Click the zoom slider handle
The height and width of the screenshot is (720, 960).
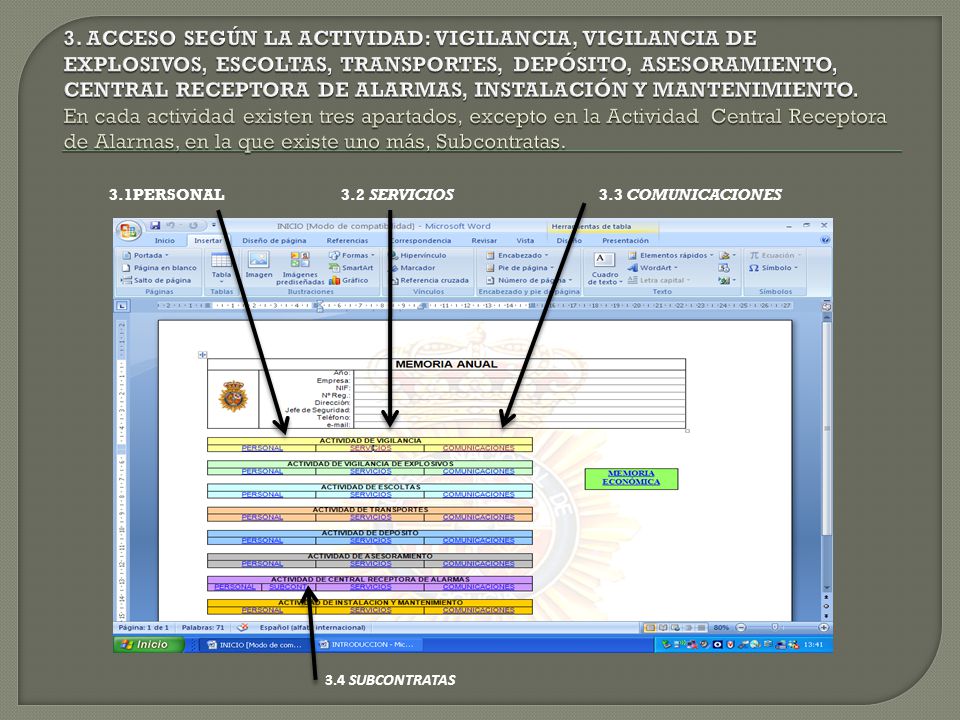coord(774,628)
